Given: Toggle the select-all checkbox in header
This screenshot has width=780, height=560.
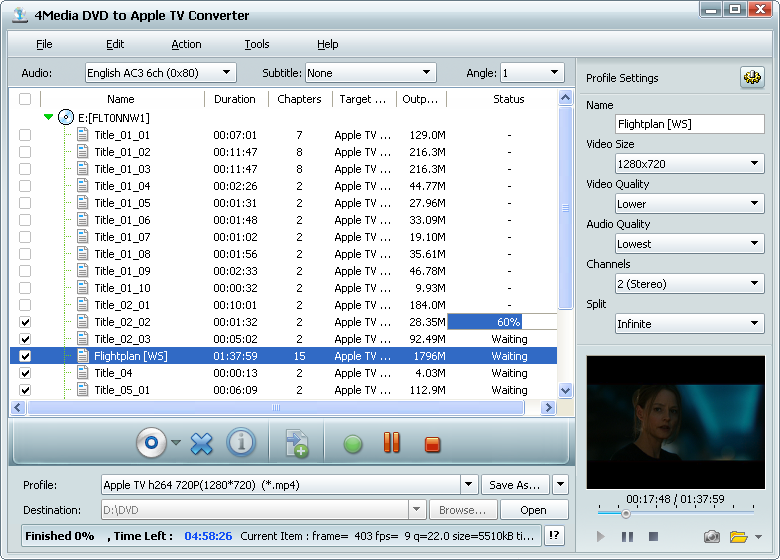Looking at the screenshot, I should [25, 99].
